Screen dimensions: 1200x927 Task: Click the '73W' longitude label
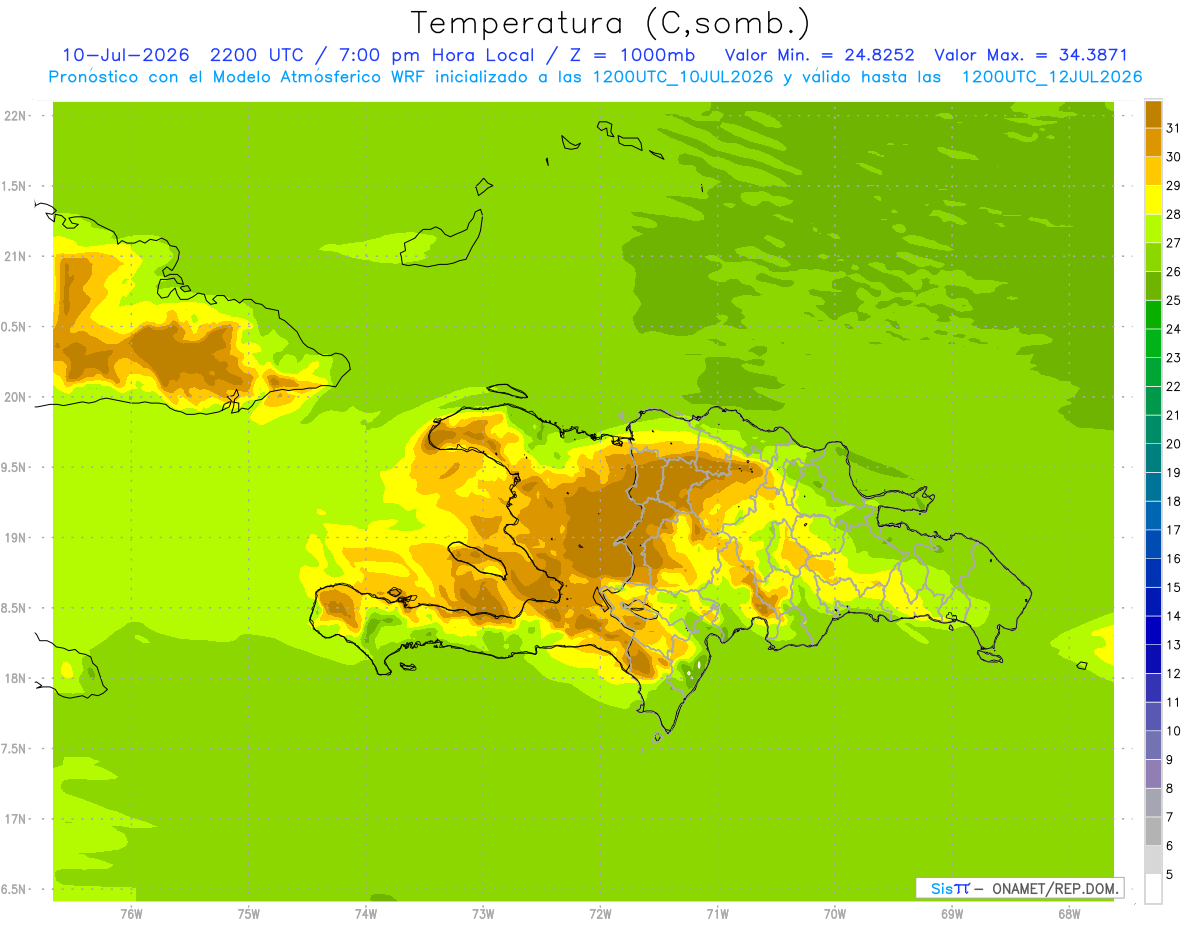coord(483,913)
